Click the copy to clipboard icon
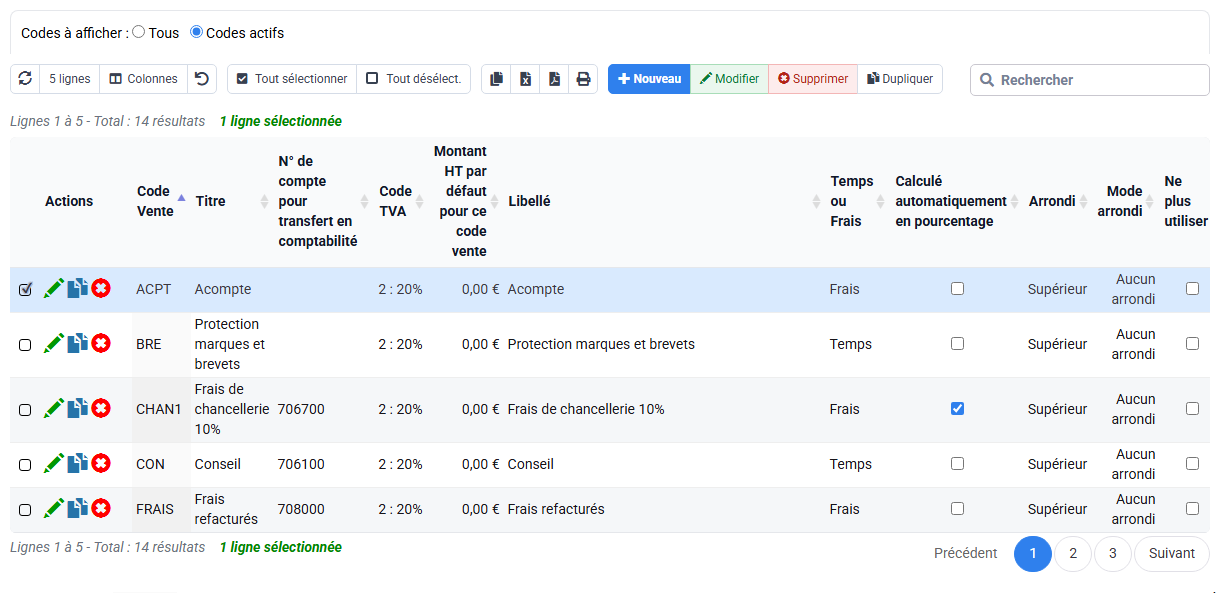1220x593 pixels. pos(497,79)
